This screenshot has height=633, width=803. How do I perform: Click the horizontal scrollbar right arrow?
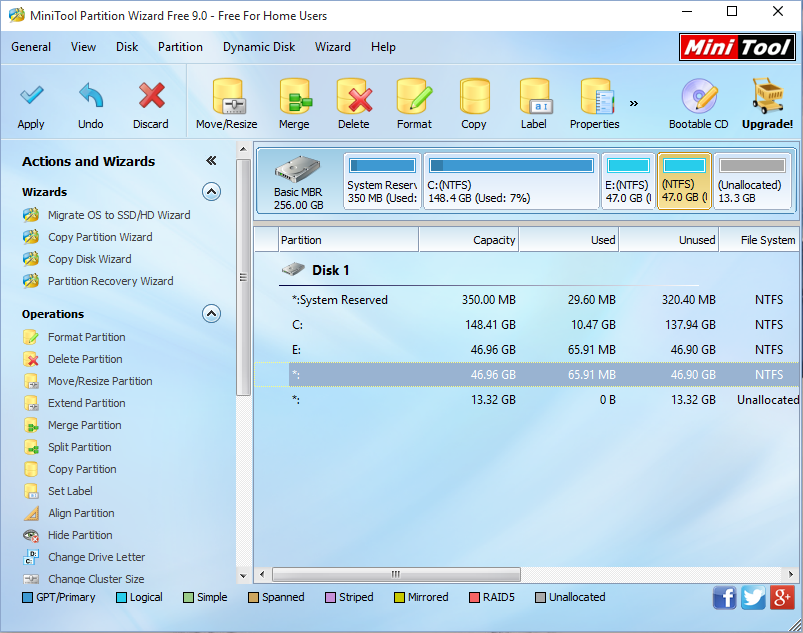coord(791,574)
